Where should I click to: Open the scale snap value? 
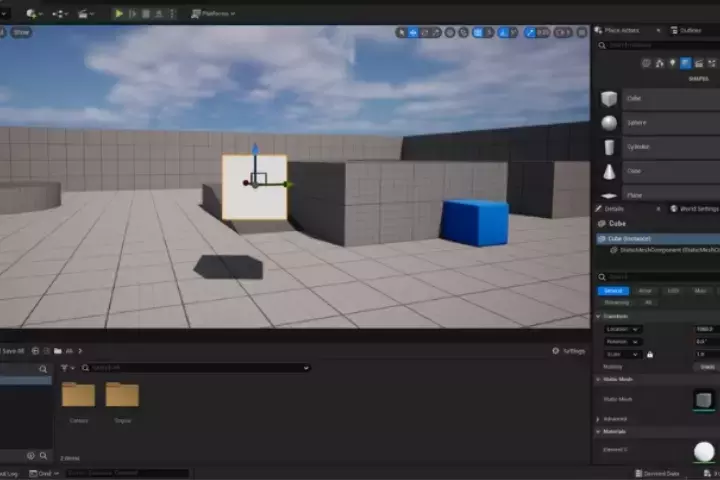coord(543,32)
